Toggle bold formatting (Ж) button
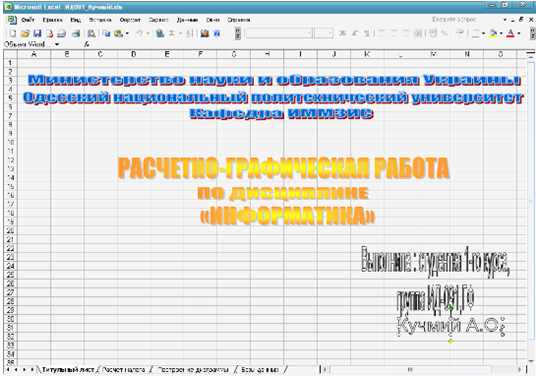Screen dimensions: 536x378 pyautogui.click(x=343, y=33)
